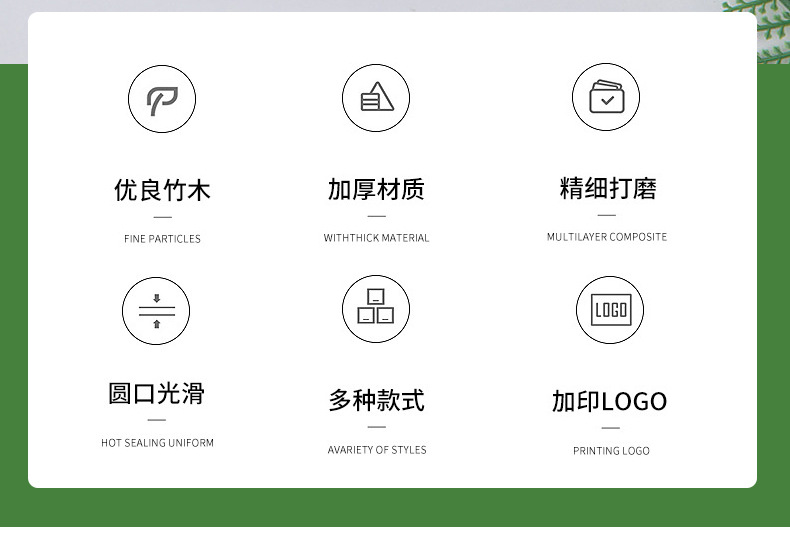The width and height of the screenshot is (790, 543).
Task: Click the stacked boxes icon above 多种款式
Action: coord(376,309)
